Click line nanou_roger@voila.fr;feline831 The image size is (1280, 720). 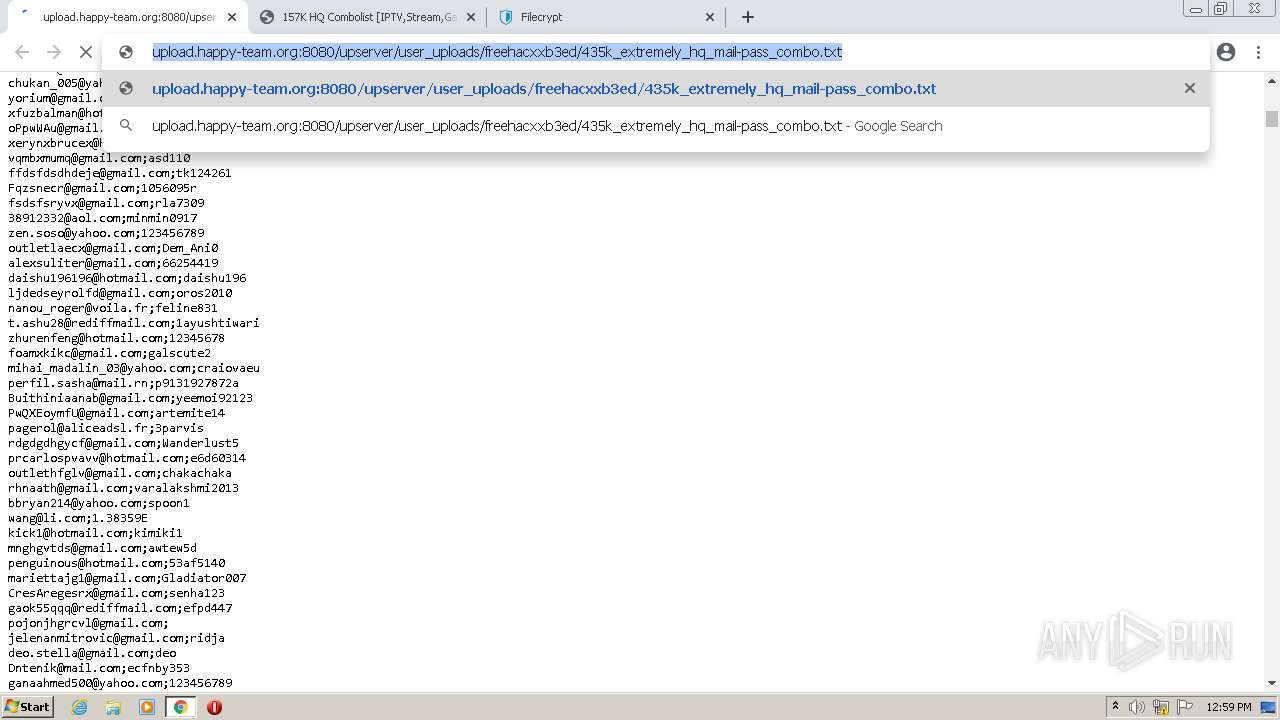point(113,308)
